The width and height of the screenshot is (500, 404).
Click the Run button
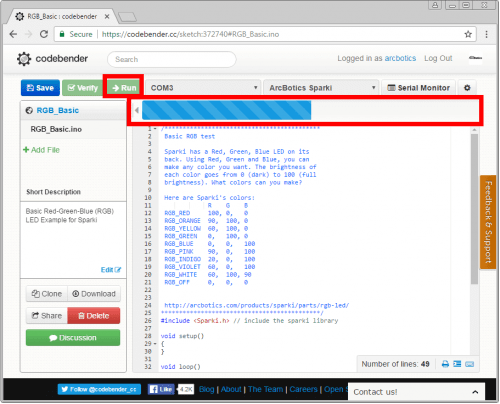point(124,88)
